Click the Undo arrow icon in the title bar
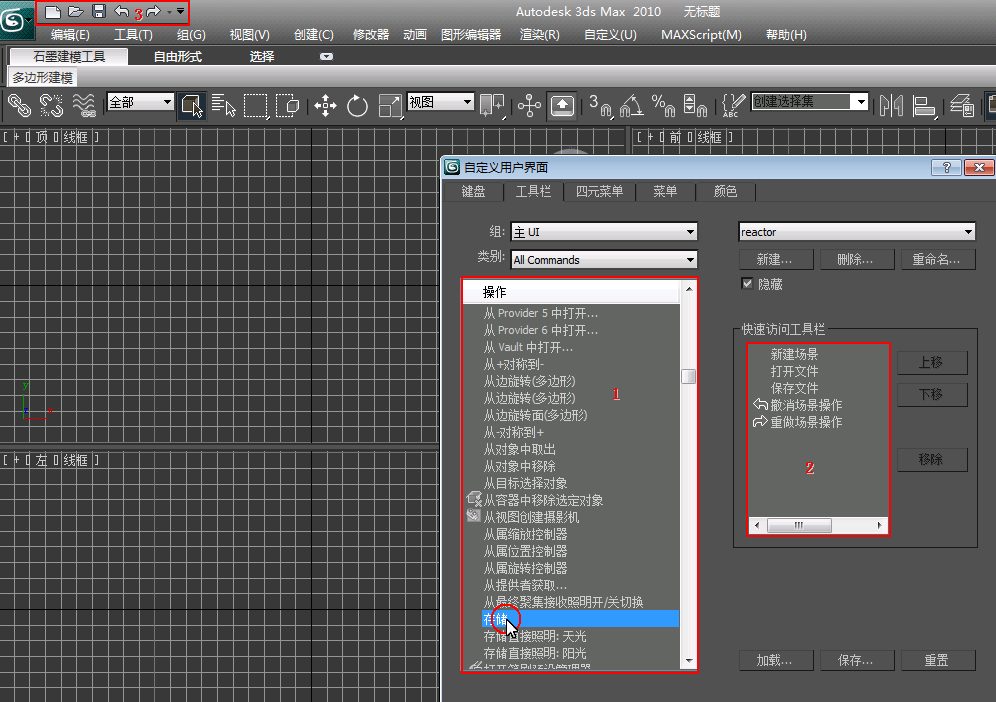 tap(121, 11)
